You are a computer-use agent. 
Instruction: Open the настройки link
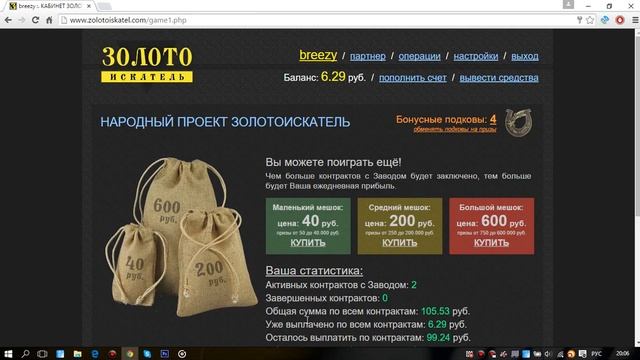pyautogui.click(x=476, y=56)
